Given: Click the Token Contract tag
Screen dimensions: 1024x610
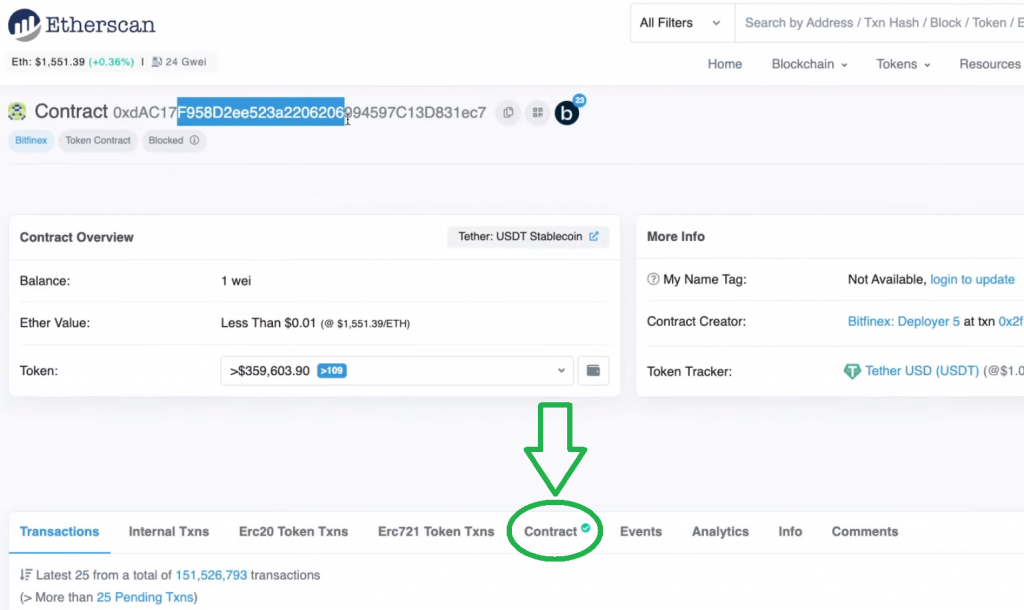Looking at the screenshot, I should coord(98,140).
